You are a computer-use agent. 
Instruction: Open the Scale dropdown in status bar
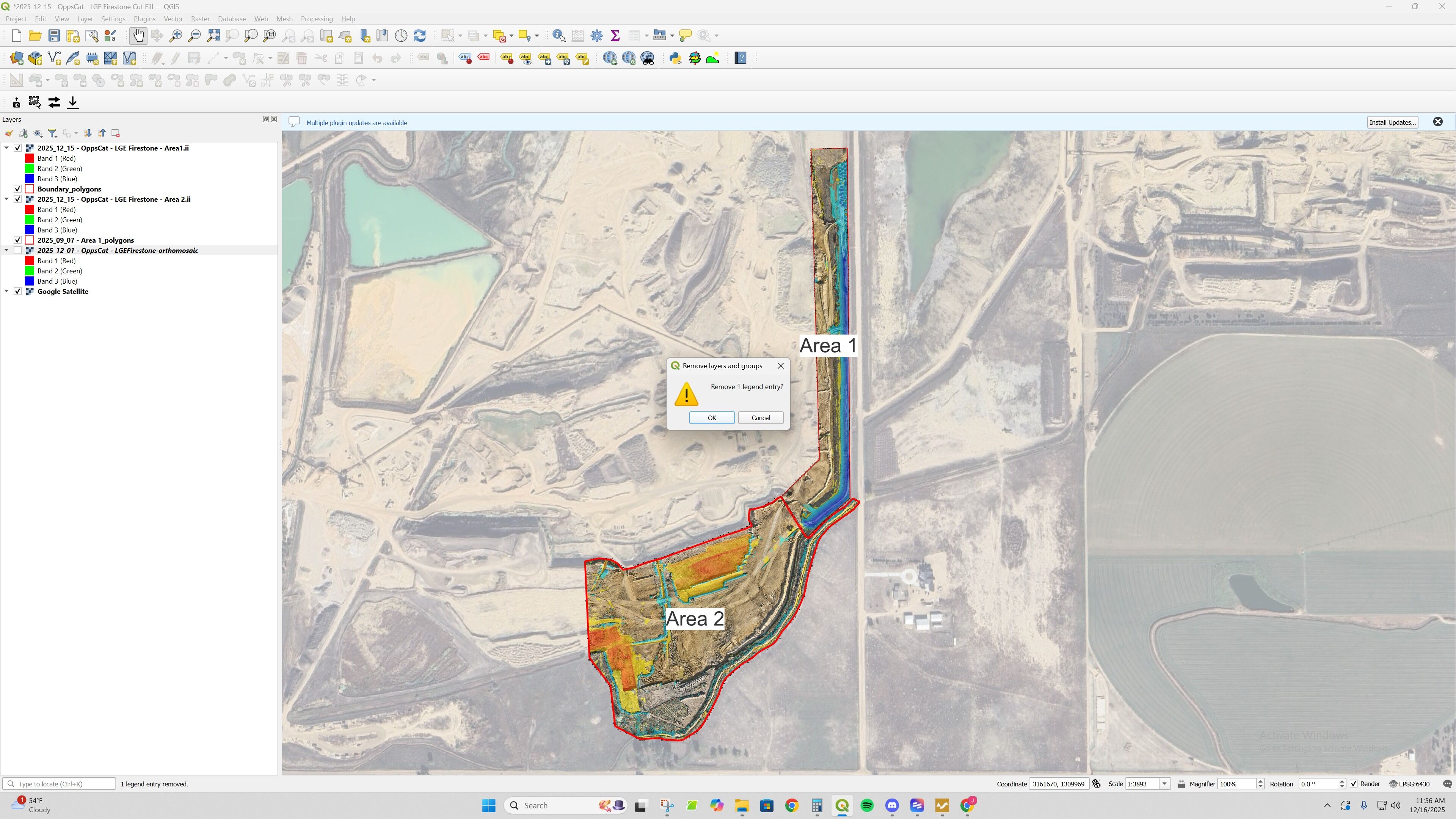click(x=1164, y=784)
